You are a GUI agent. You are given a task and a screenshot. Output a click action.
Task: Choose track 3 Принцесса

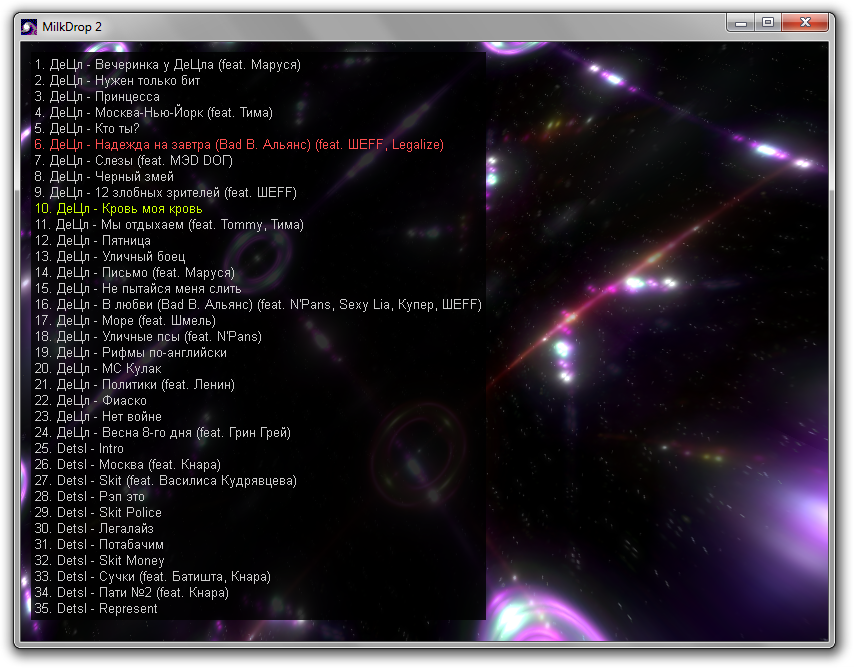tap(97, 97)
